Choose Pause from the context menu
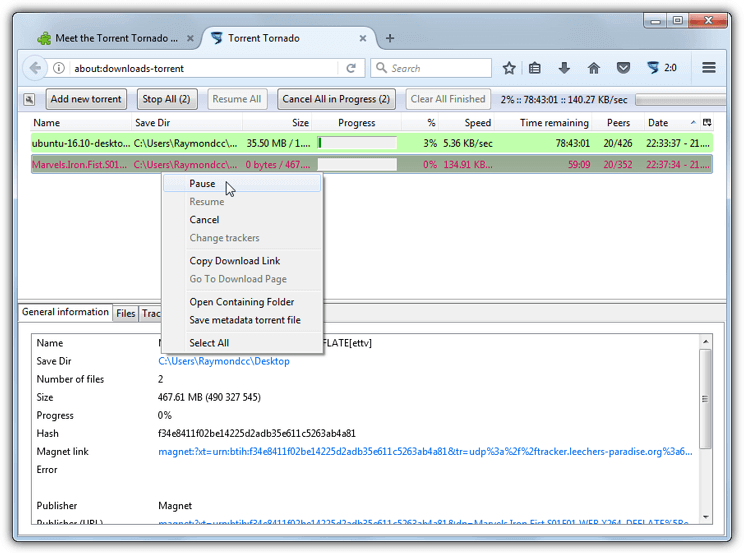The width and height of the screenshot is (744, 553). pos(202,184)
